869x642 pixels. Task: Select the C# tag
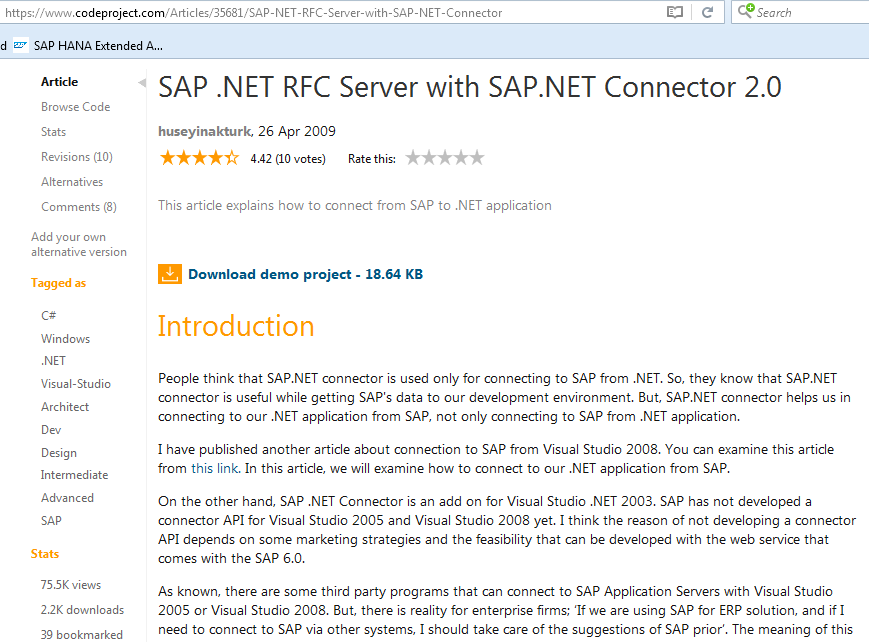tap(48, 315)
